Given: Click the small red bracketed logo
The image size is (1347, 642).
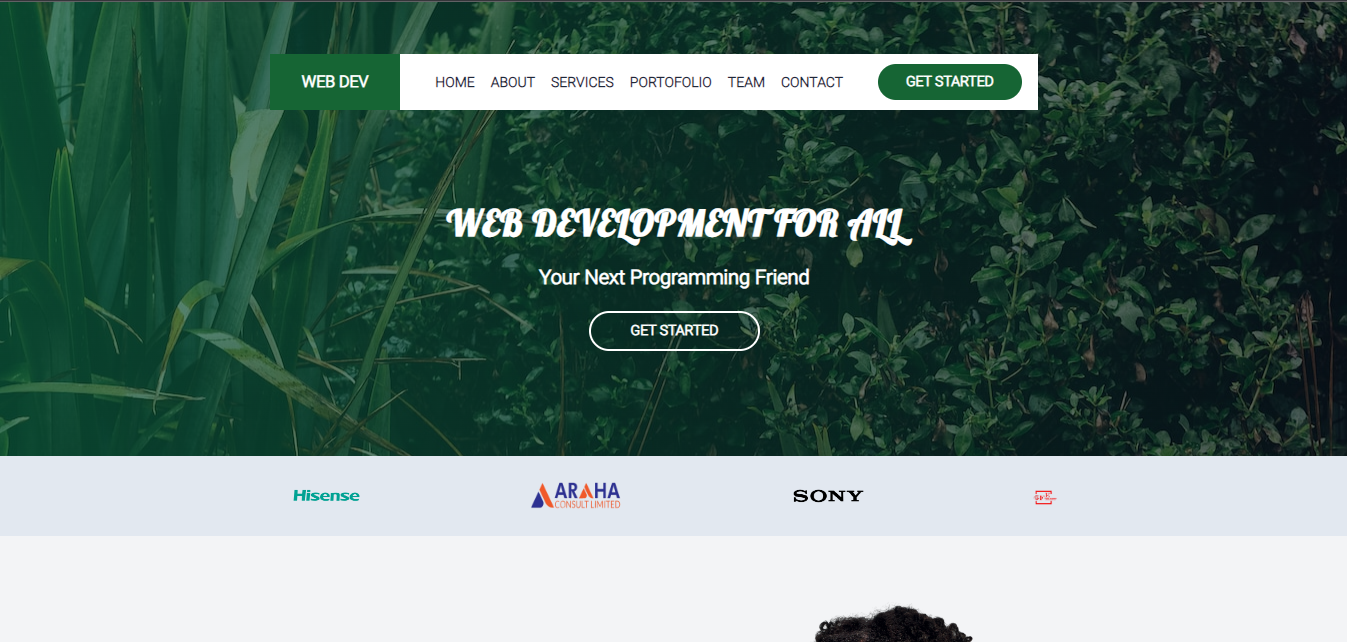Looking at the screenshot, I should coord(1045,497).
